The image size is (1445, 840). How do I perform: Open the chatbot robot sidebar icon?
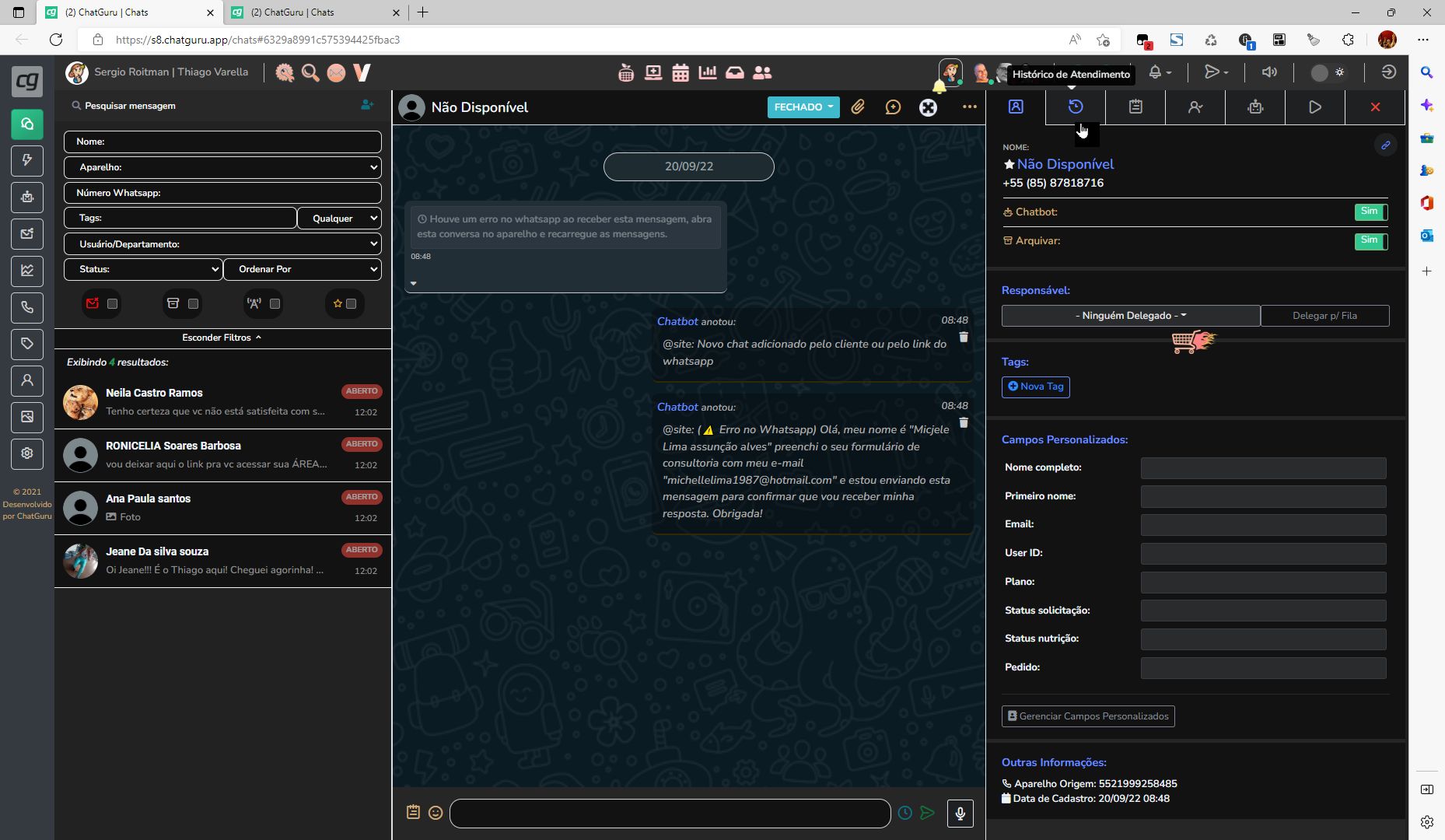click(x=27, y=198)
